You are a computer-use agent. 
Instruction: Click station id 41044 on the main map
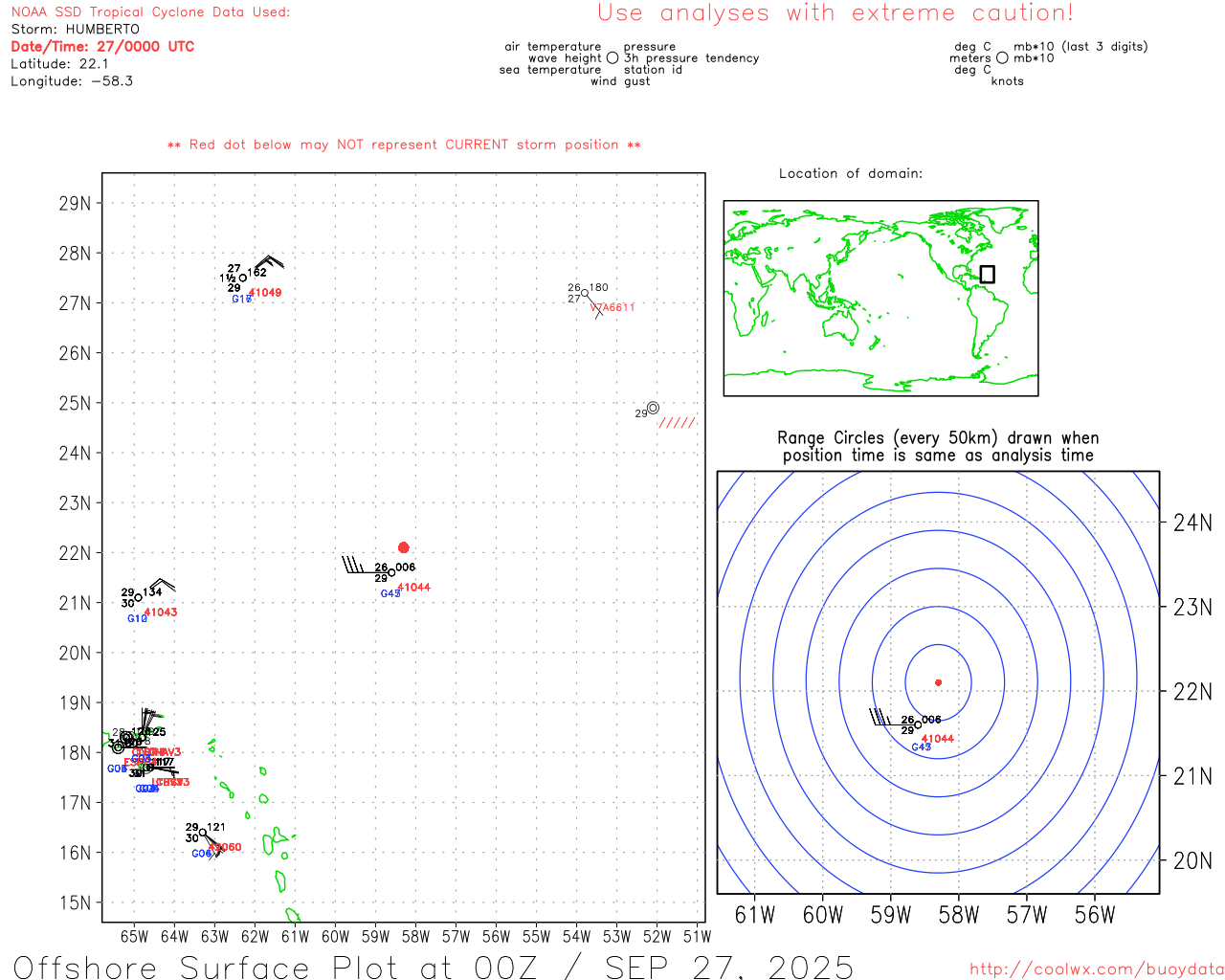(x=413, y=588)
